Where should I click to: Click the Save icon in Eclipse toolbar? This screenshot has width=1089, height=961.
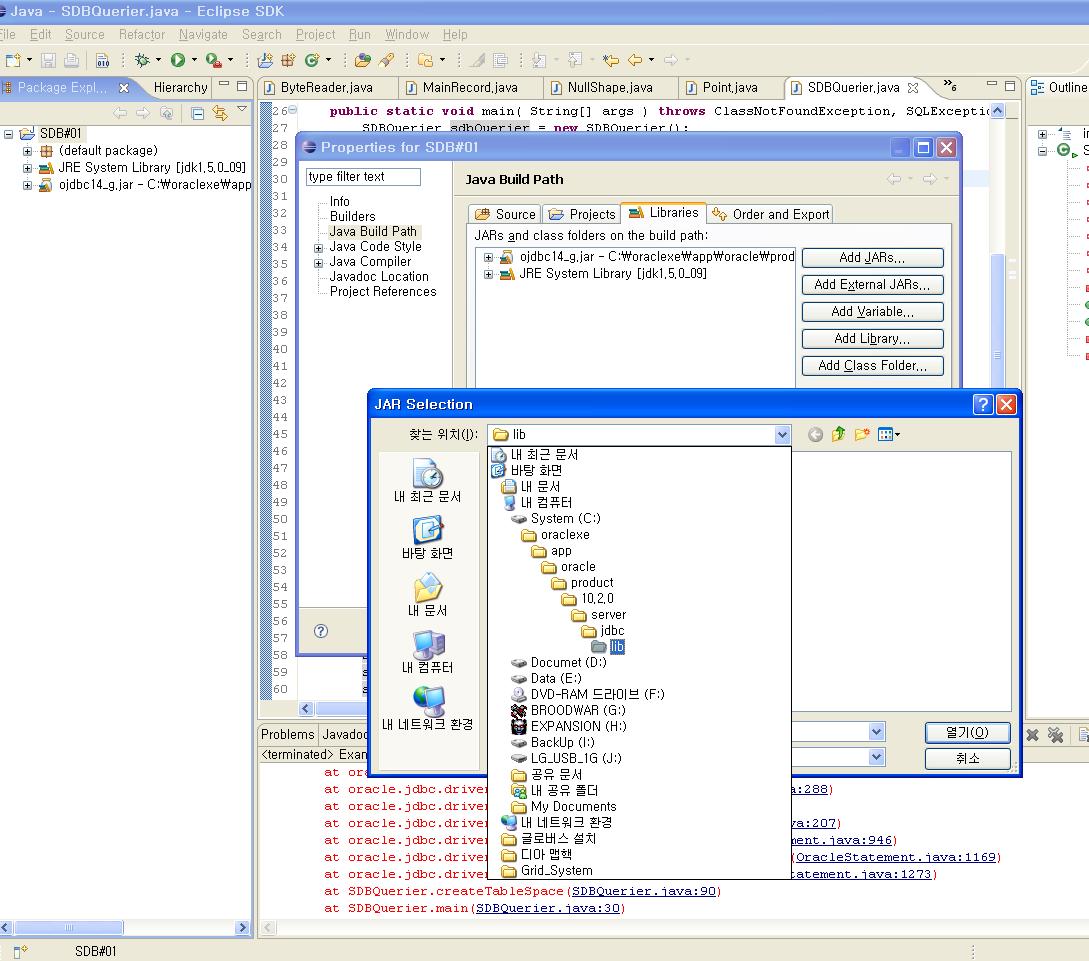(48, 60)
